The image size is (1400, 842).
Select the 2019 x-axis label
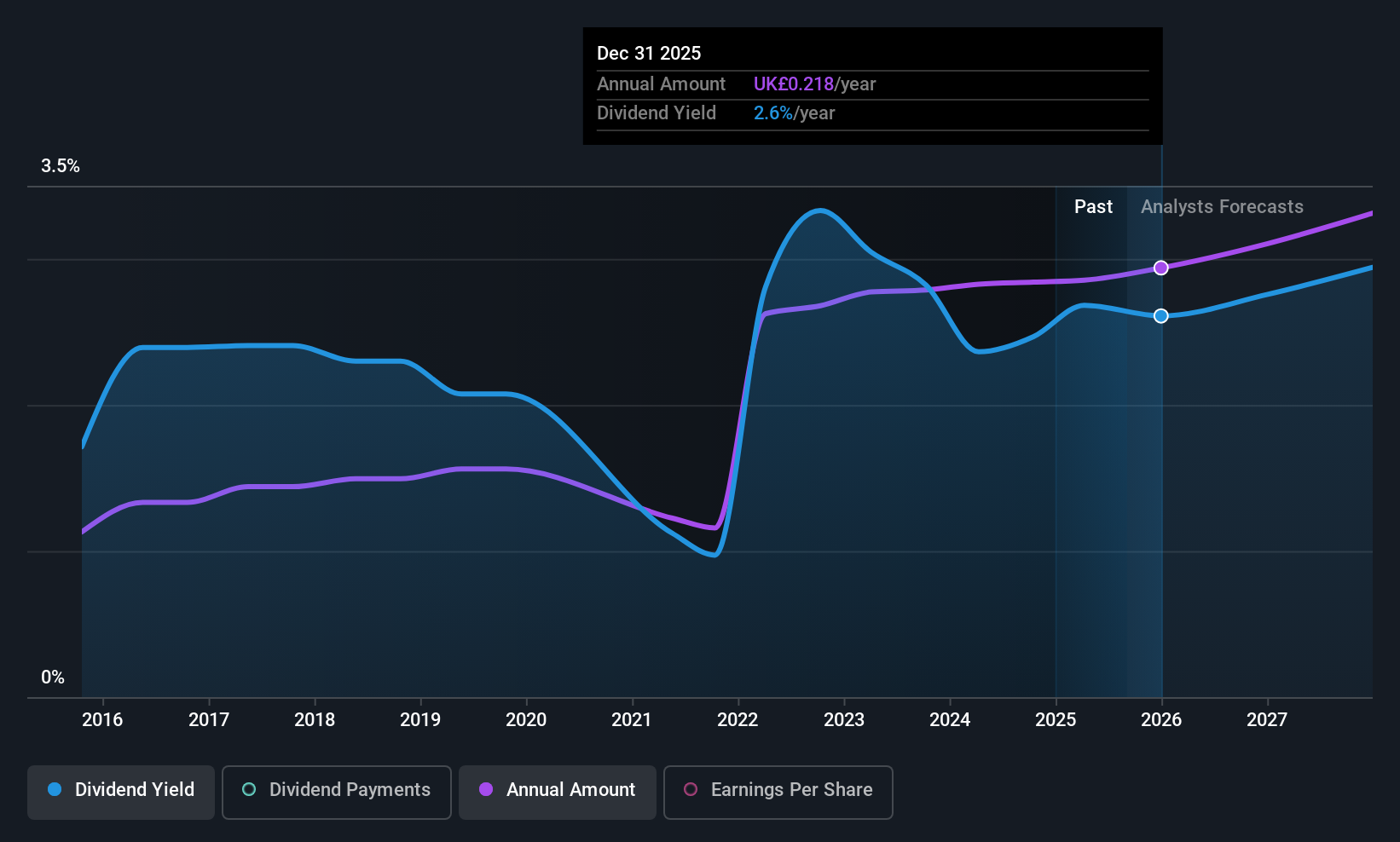click(x=420, y=719)
